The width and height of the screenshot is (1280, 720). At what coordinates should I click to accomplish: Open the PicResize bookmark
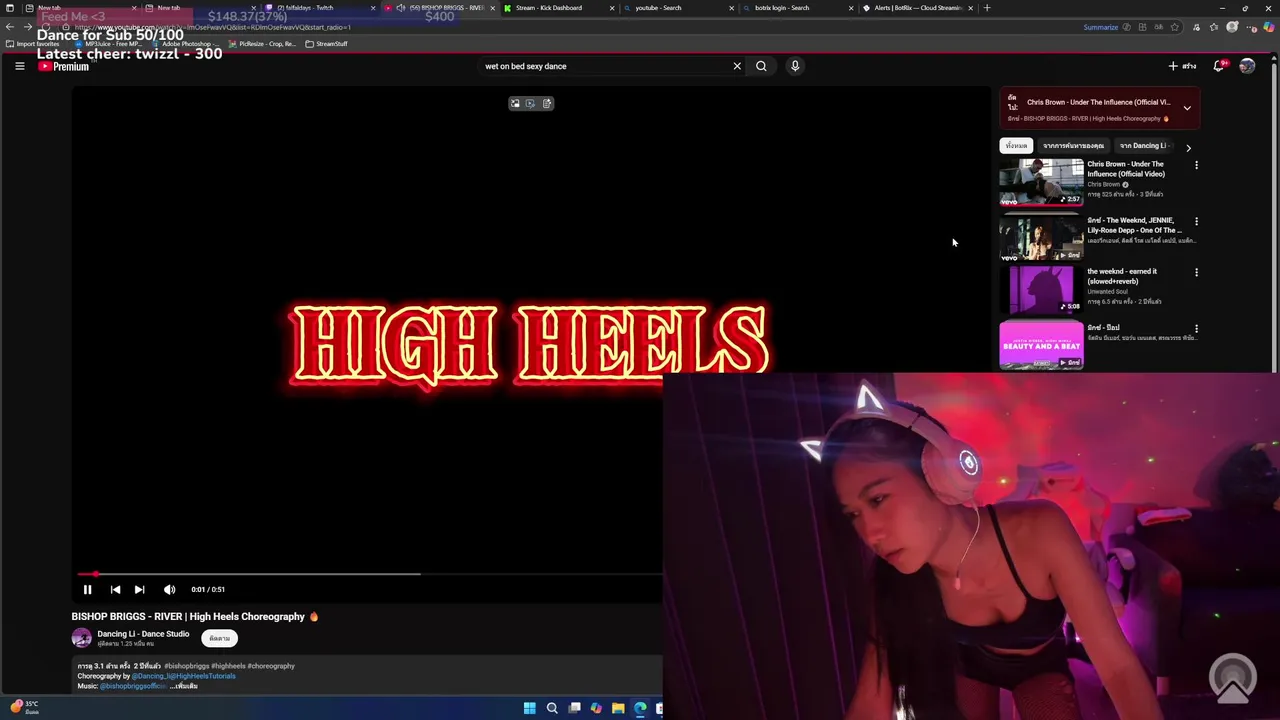(x=262, y=44)
